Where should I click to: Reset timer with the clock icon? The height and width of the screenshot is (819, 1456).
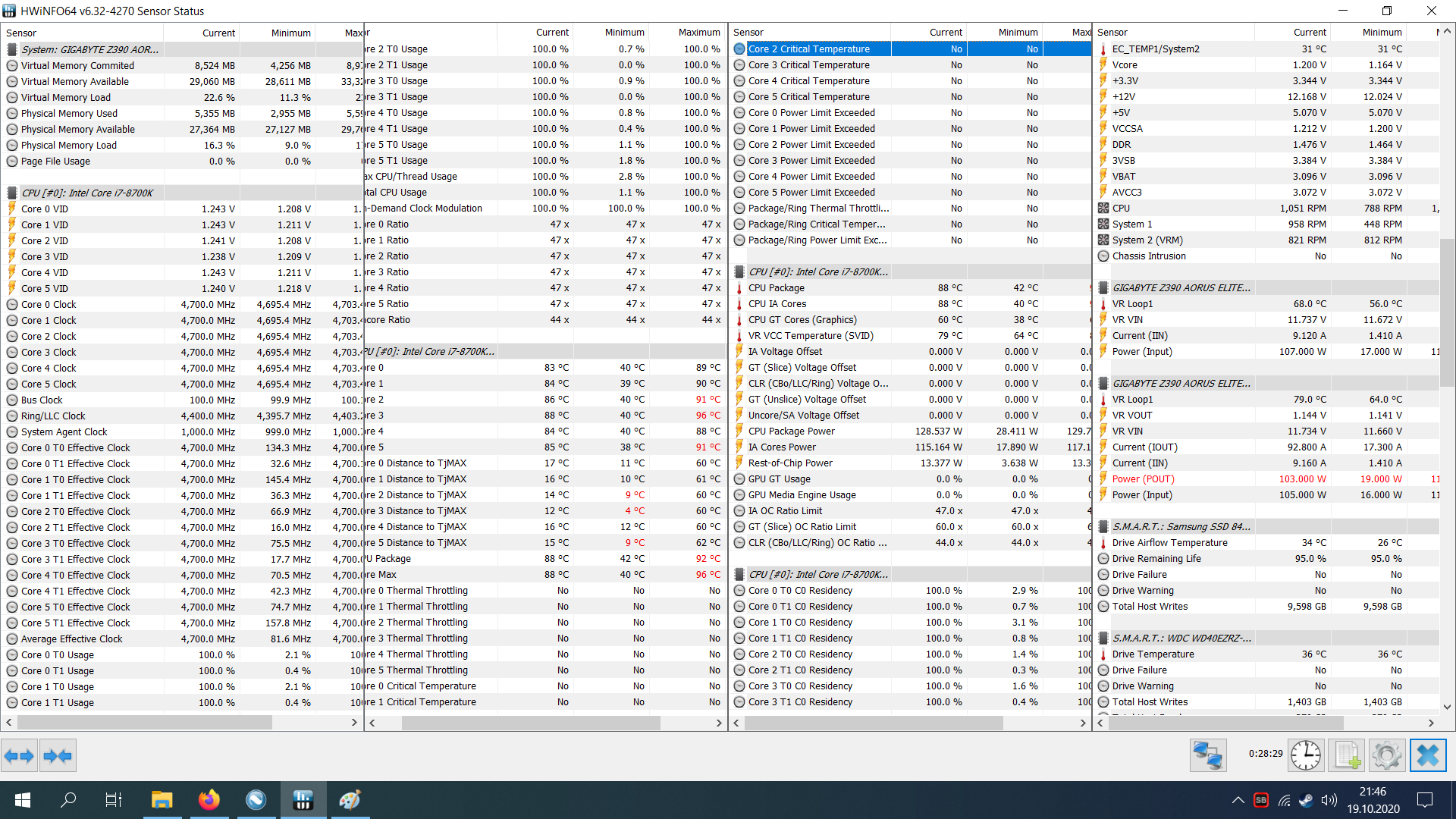pyautogui.click(x=1305, y=755)
